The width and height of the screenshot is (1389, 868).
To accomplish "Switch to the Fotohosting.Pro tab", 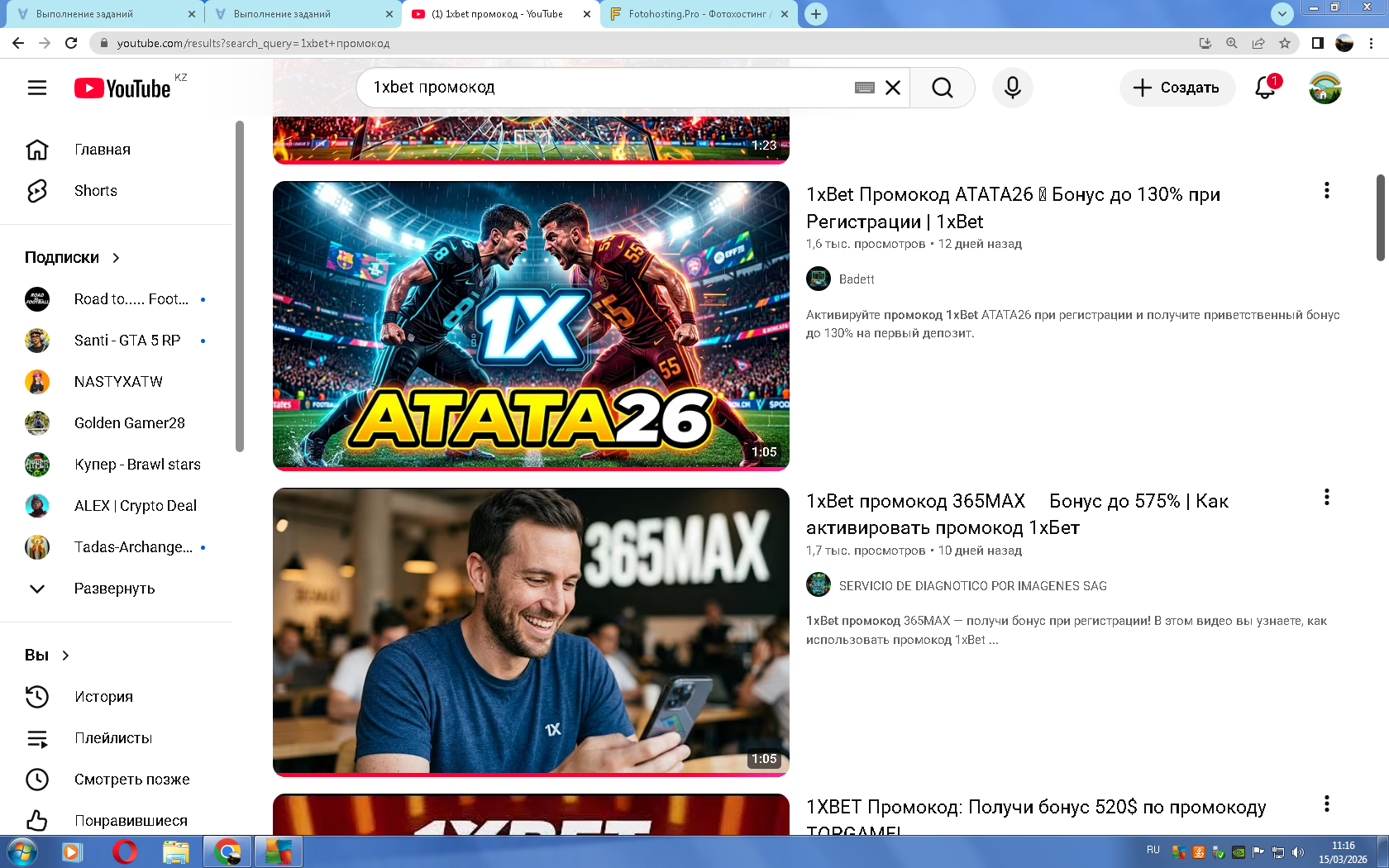I will (x=699, y=14).
